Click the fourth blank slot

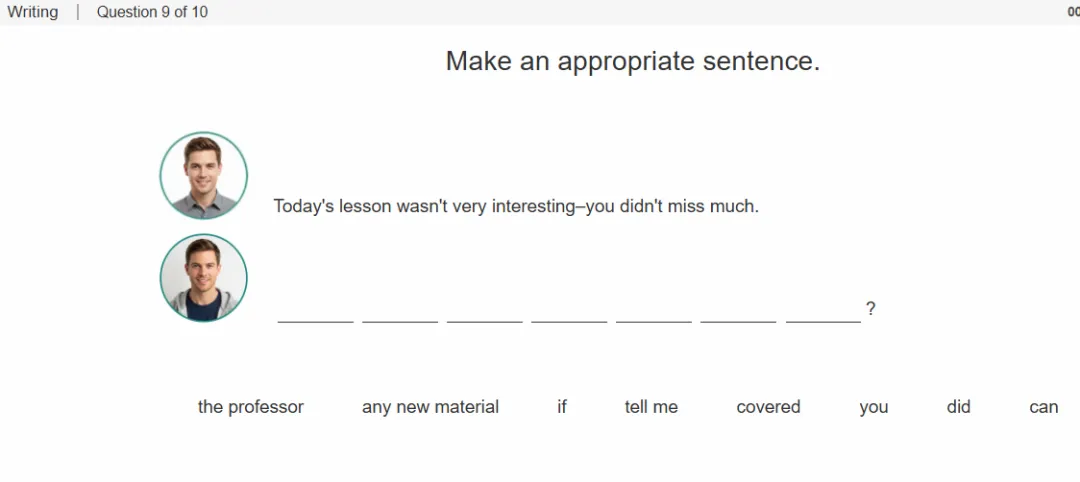pos(570,311)
